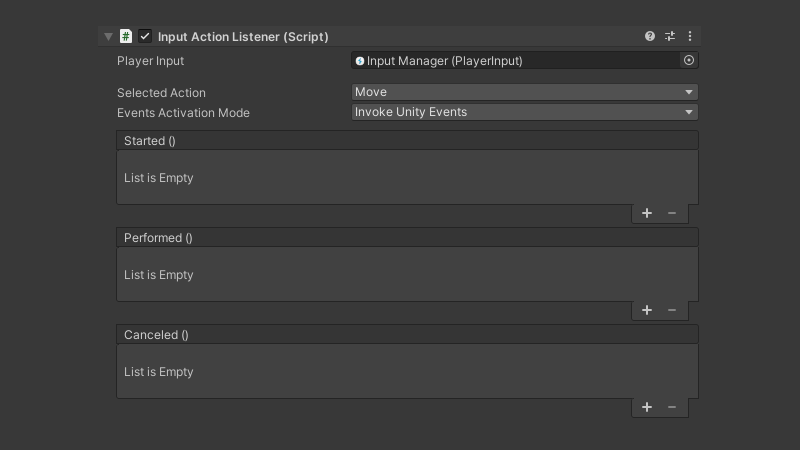Click the Selected Action label
Screen dimensions: 800x450
(161, 93)
